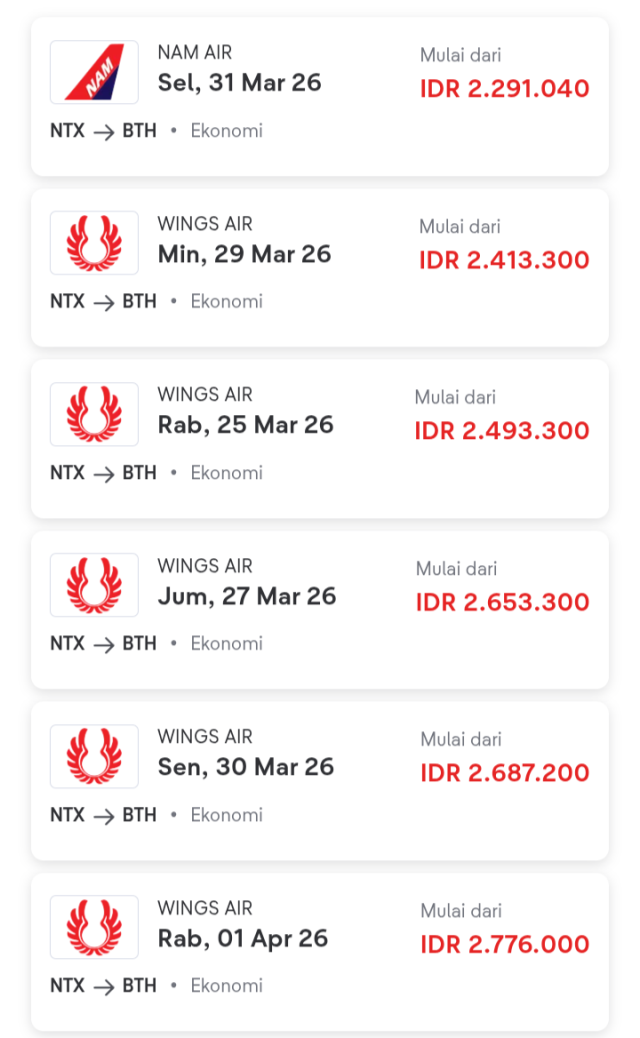Click the NAM Air airline logo
640x1038 pixels.
tap(94, 72)
